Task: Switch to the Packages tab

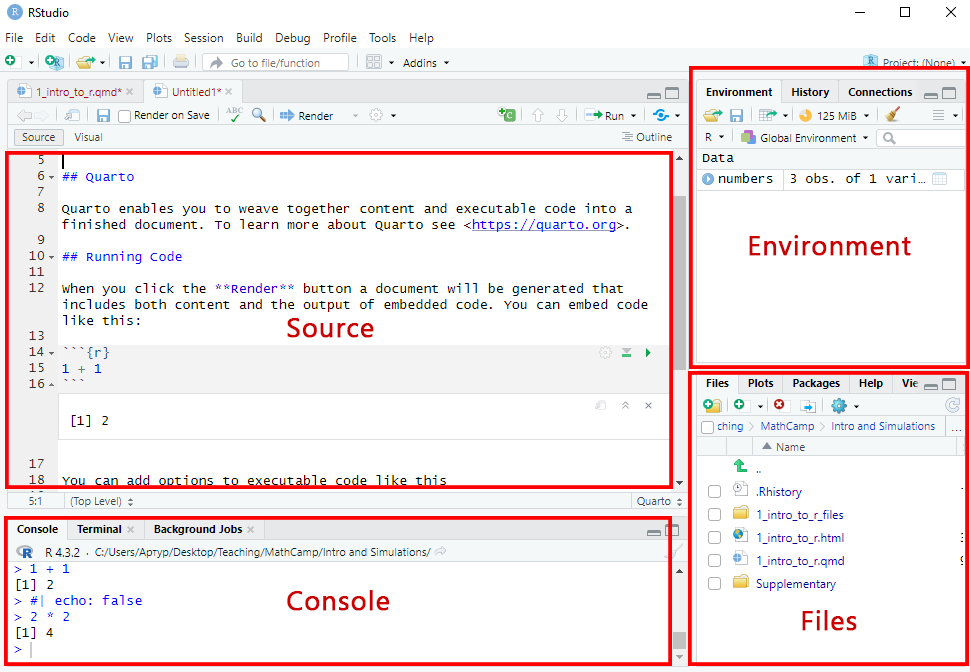Action: (816, 383)
